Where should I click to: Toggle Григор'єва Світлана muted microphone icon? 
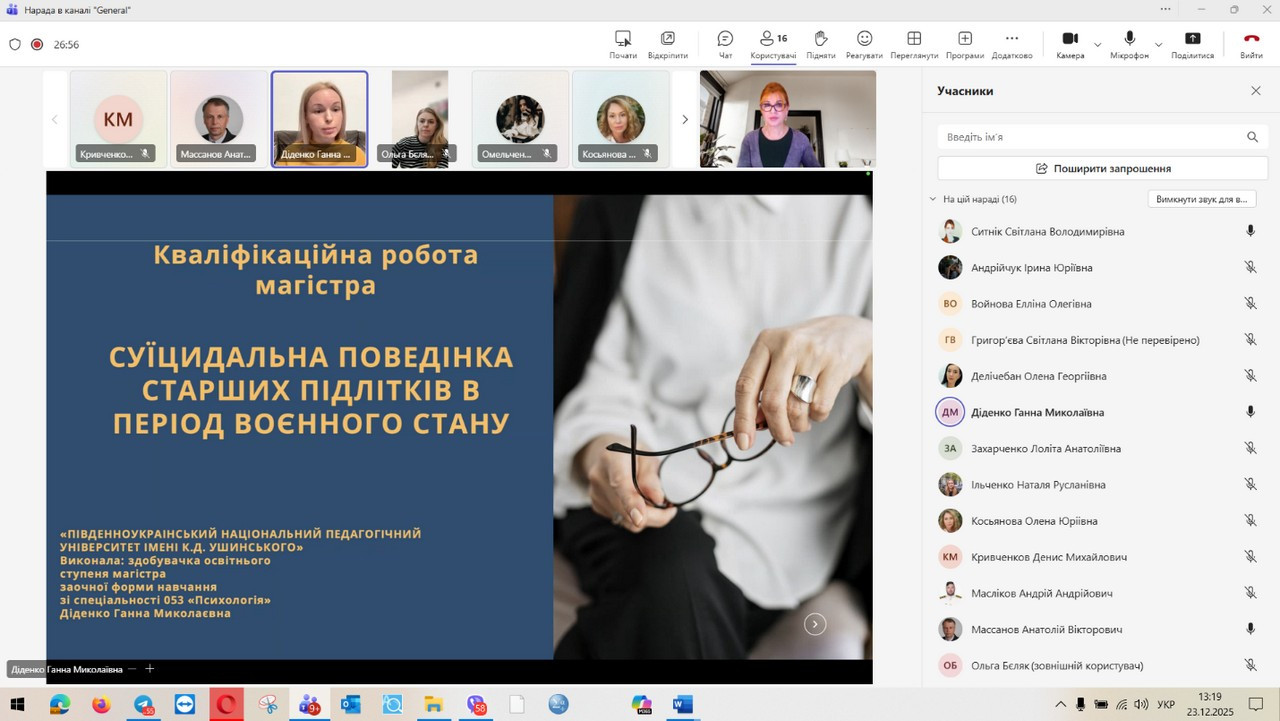[1250, 340]
